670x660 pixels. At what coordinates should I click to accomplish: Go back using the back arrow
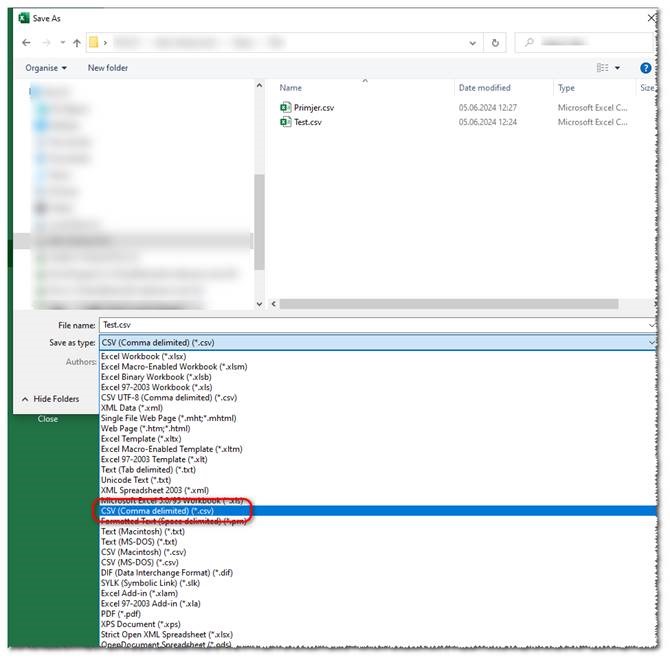[x=26, y=43]
